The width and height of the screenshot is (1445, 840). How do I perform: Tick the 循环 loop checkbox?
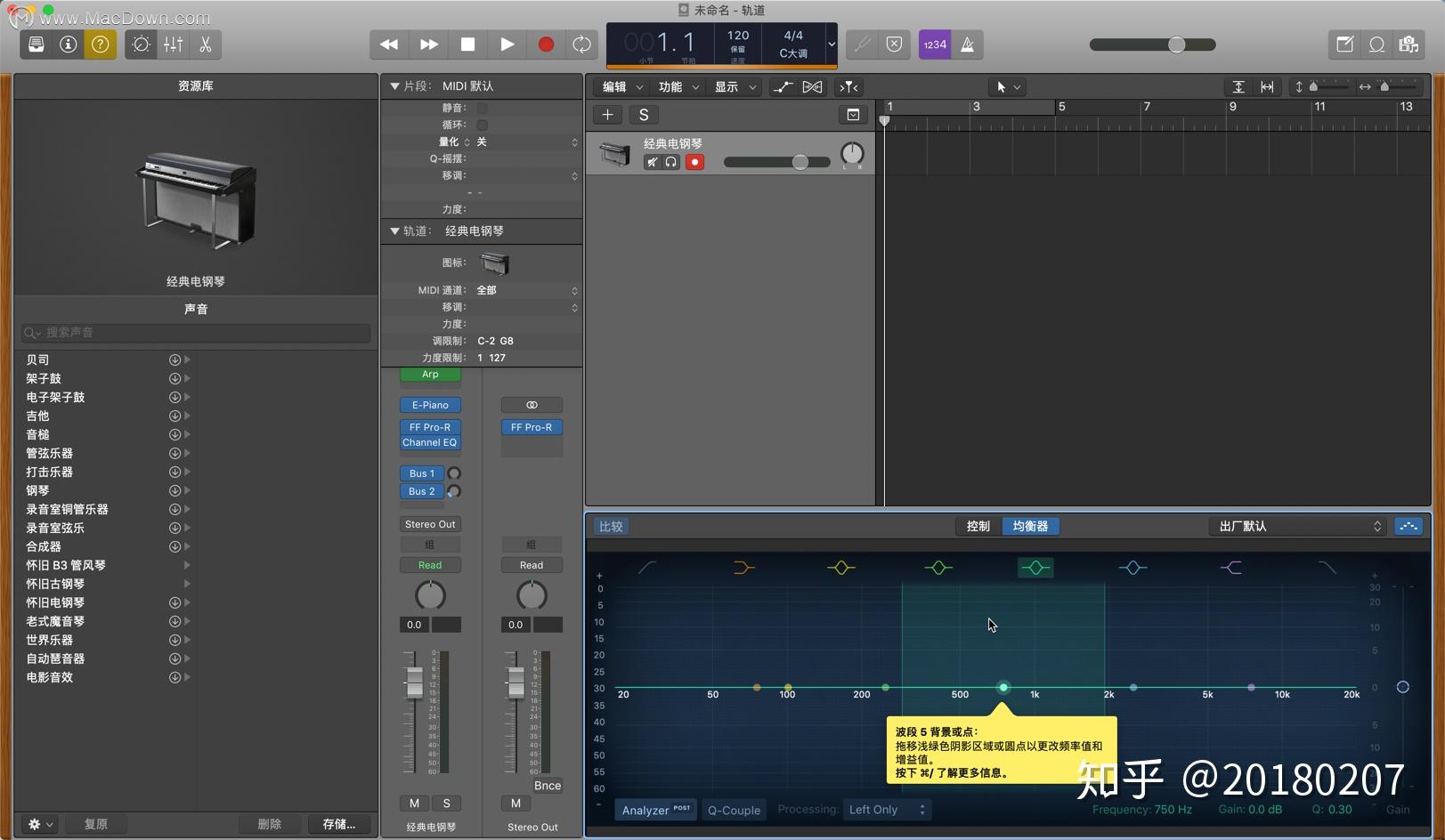point(482,125)
